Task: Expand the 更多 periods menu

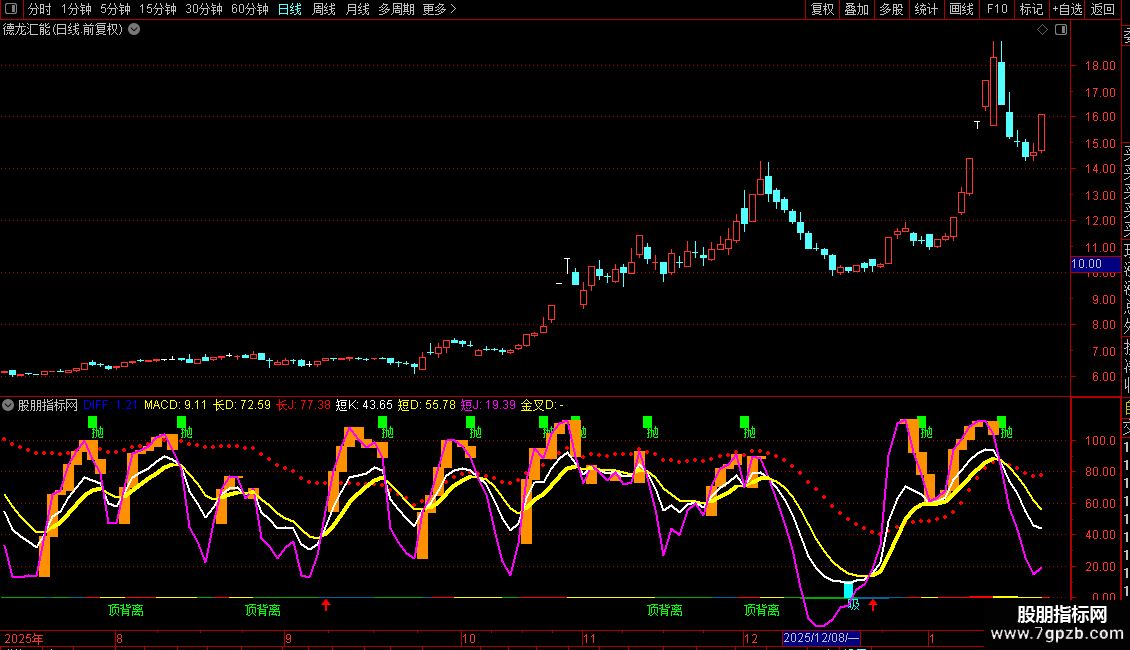Action: pos(439,9)
